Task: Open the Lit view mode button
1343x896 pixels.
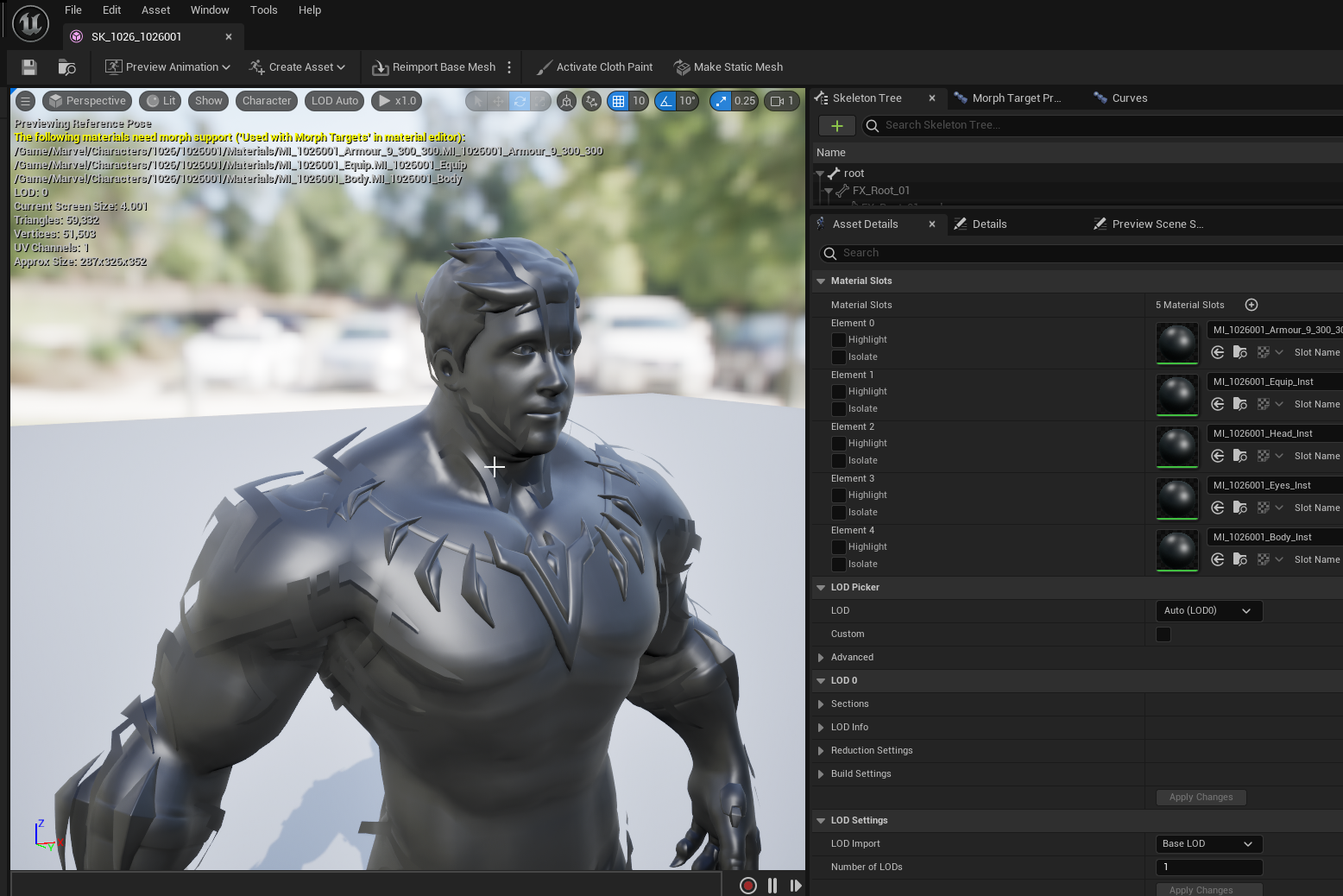Action: coord(161,101)
